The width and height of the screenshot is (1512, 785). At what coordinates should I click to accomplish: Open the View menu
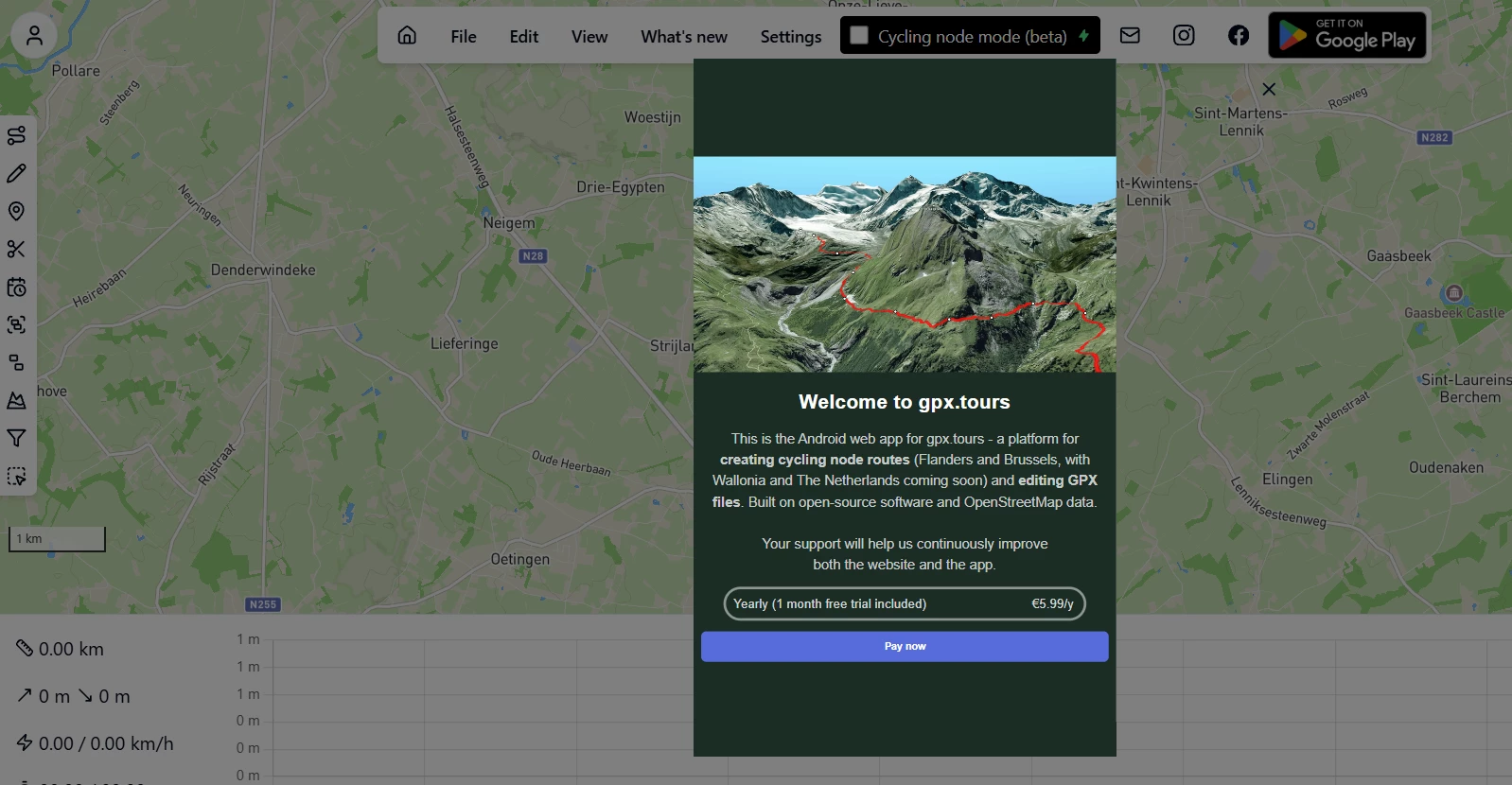(589, 37)
